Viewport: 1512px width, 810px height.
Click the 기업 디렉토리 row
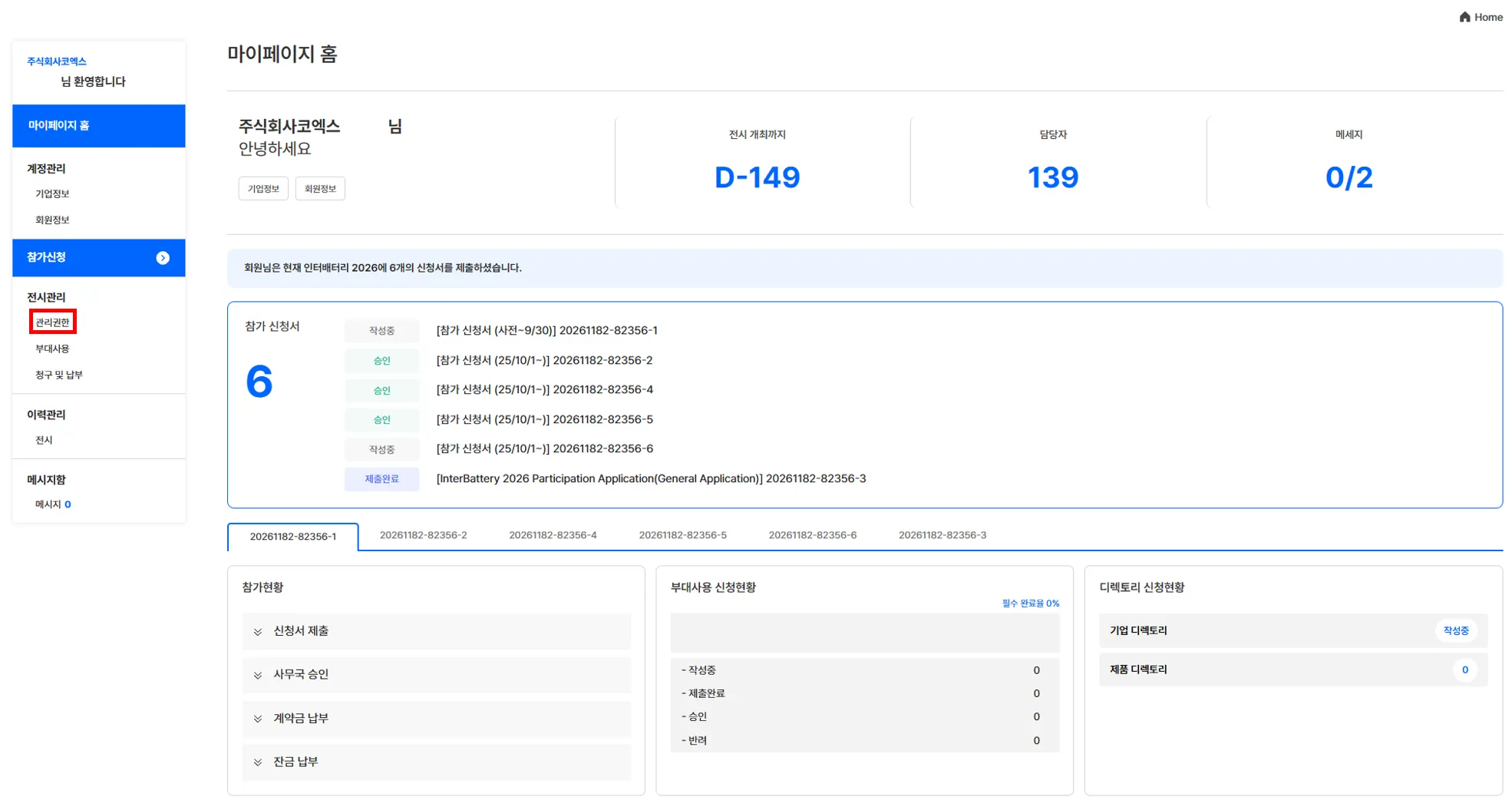(1293, 631)
